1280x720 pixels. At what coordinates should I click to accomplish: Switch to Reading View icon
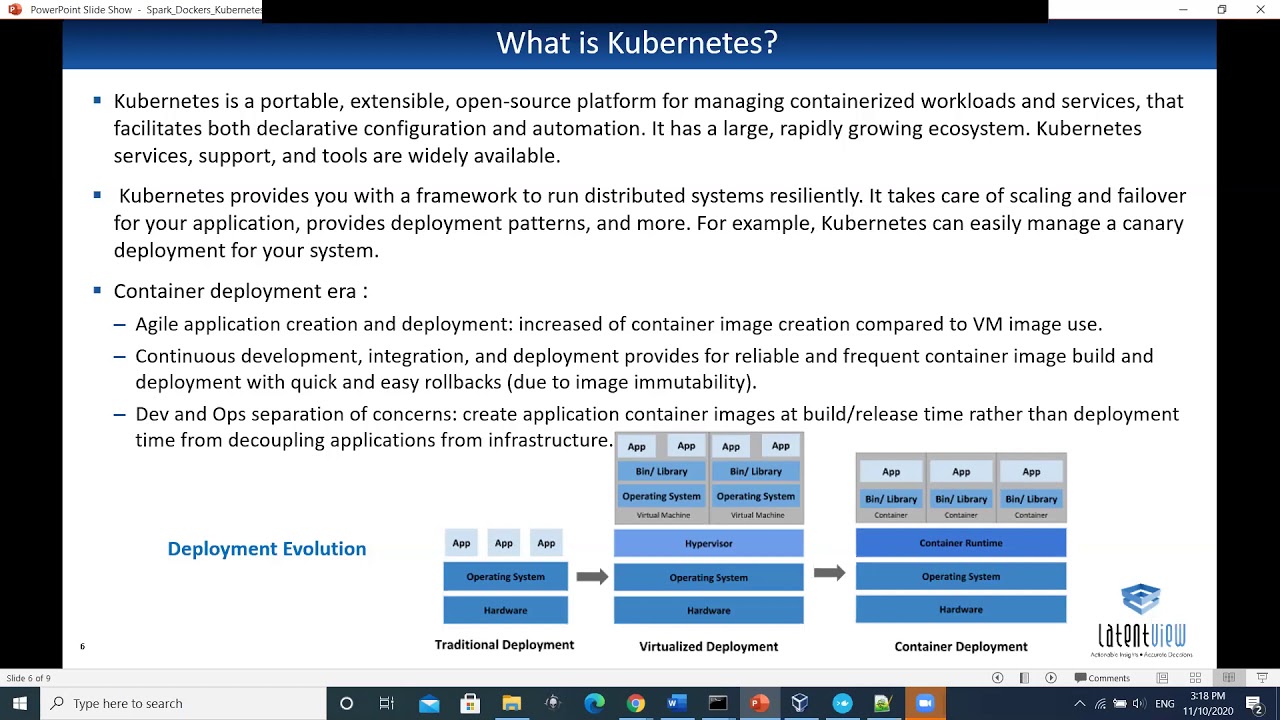[1229, 678]
